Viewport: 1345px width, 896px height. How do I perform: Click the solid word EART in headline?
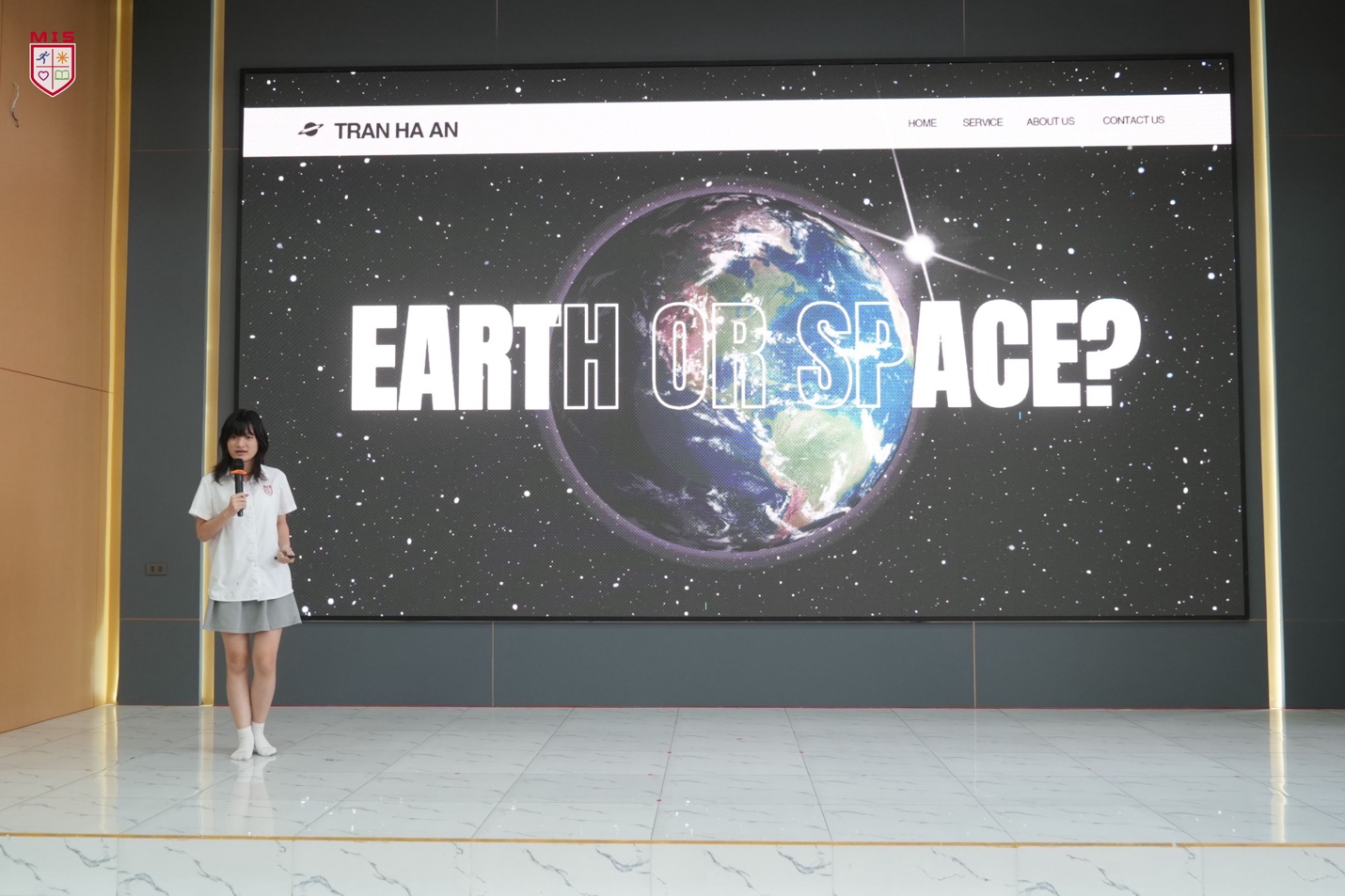(x=451, y=359)
